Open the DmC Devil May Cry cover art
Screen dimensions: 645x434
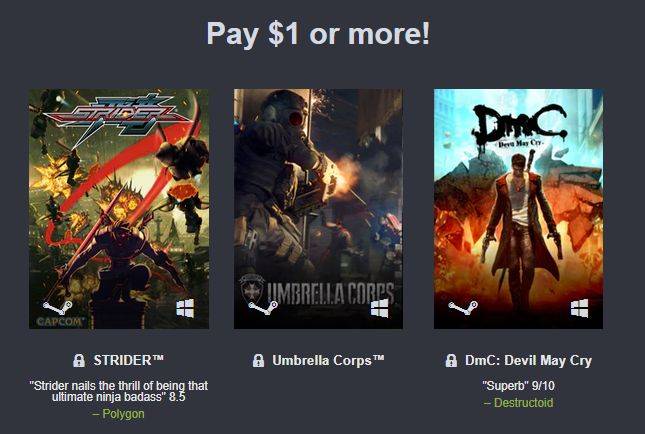[x=518, y=209]
